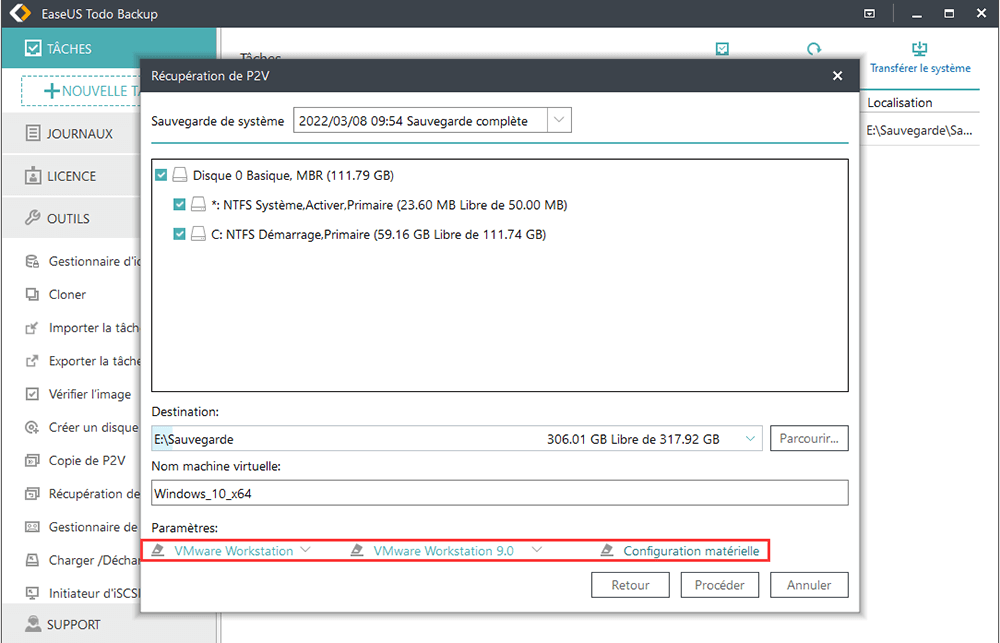Viewport: 1000px width, 643px height.
Task: Click the LICENCE badge icon
Action: (x=33, y=176)
